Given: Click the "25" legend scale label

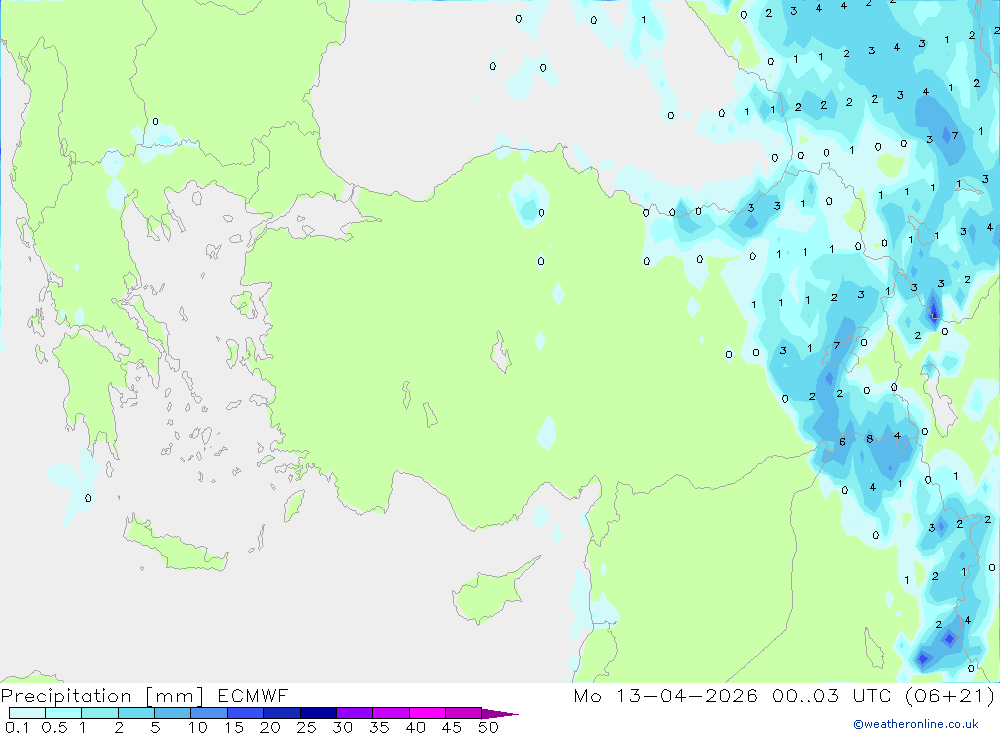Looking at the screenshot, I should (x=306, y=727).
